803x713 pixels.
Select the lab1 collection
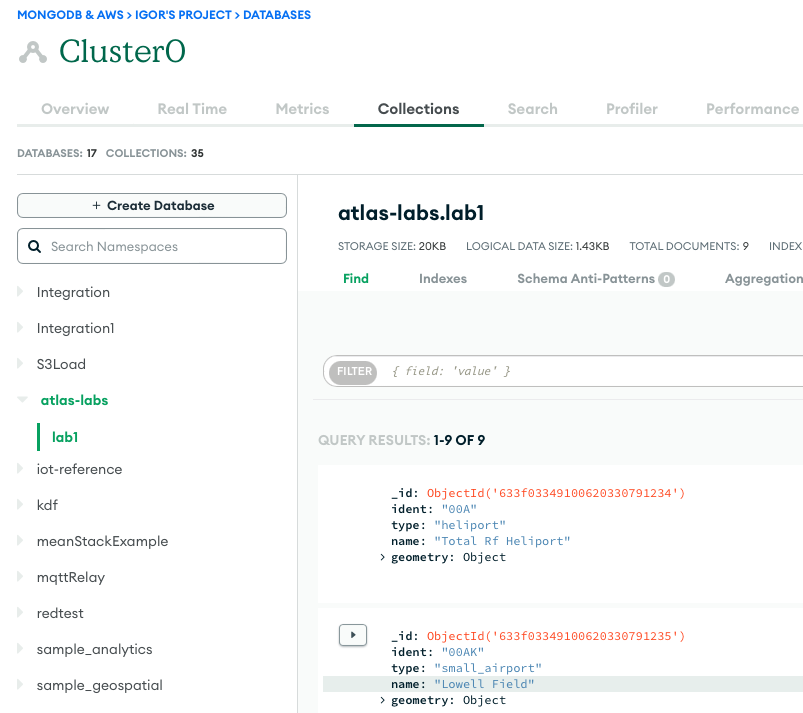point(65,437)
